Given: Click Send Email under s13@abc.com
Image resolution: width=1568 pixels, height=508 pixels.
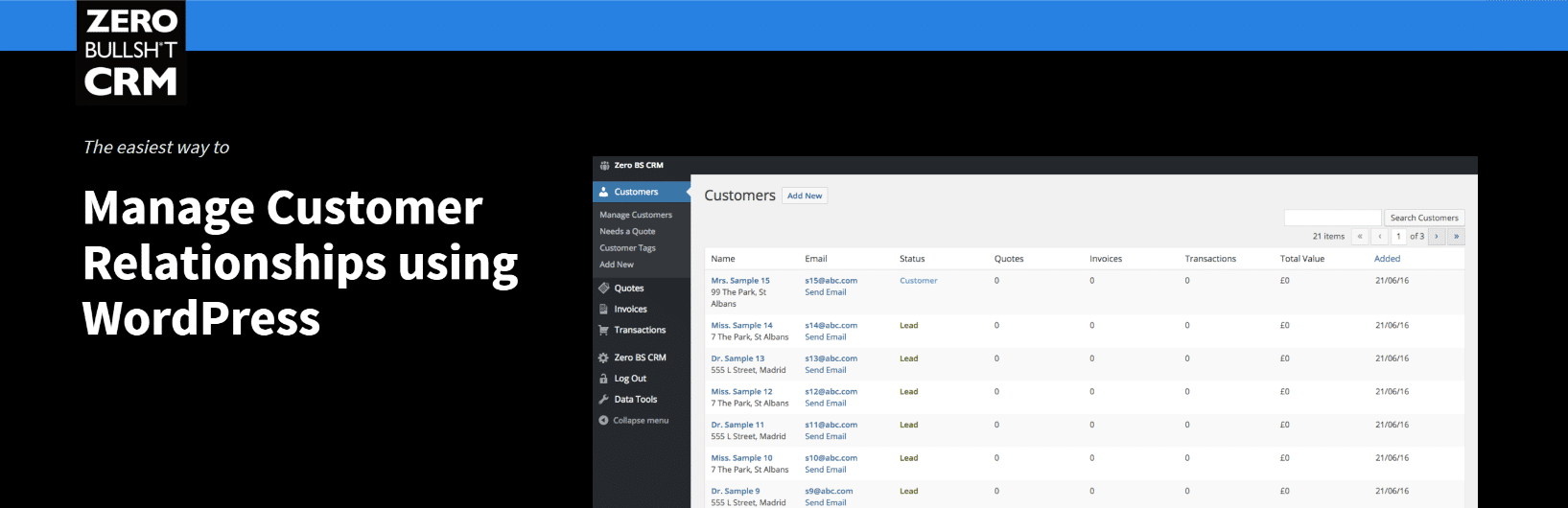Looking at the screenshot, I should 826,370.
